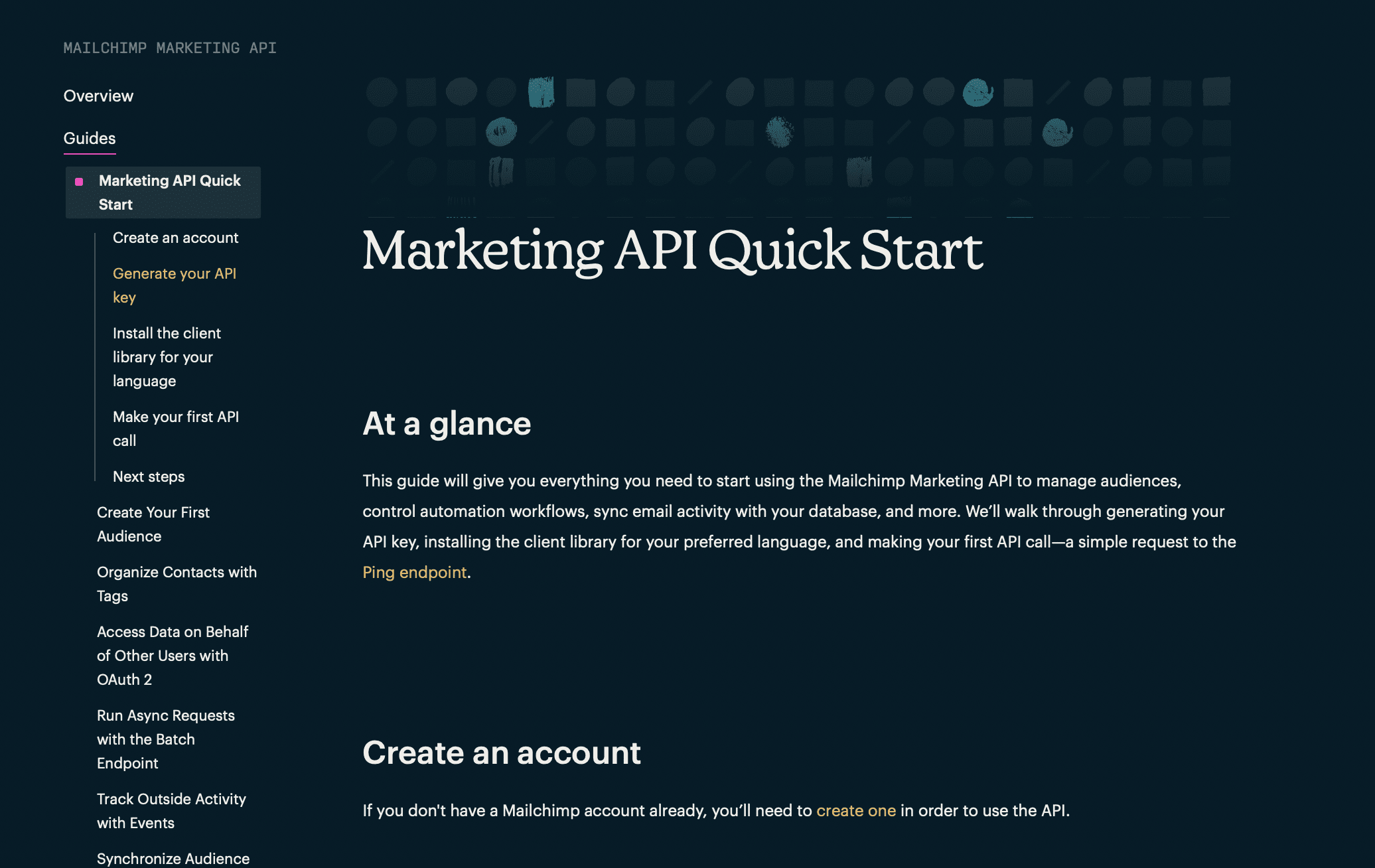Viewport: 1375px width, 868px height.
Task: Navigate to Make your first API call
Action: click(x=175, y=428)
